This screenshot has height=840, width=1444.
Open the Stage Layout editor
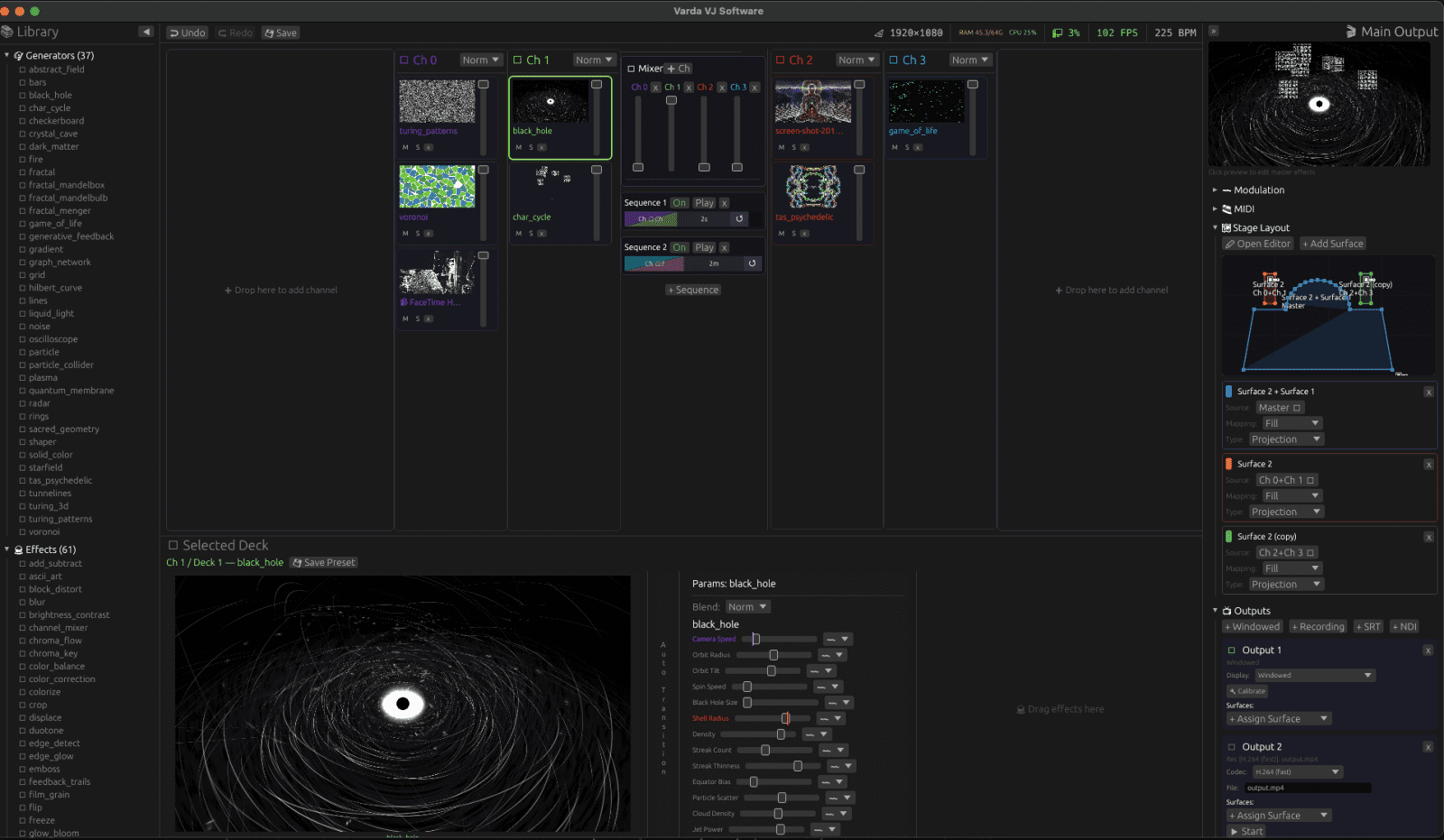[x=1258, y=244]
